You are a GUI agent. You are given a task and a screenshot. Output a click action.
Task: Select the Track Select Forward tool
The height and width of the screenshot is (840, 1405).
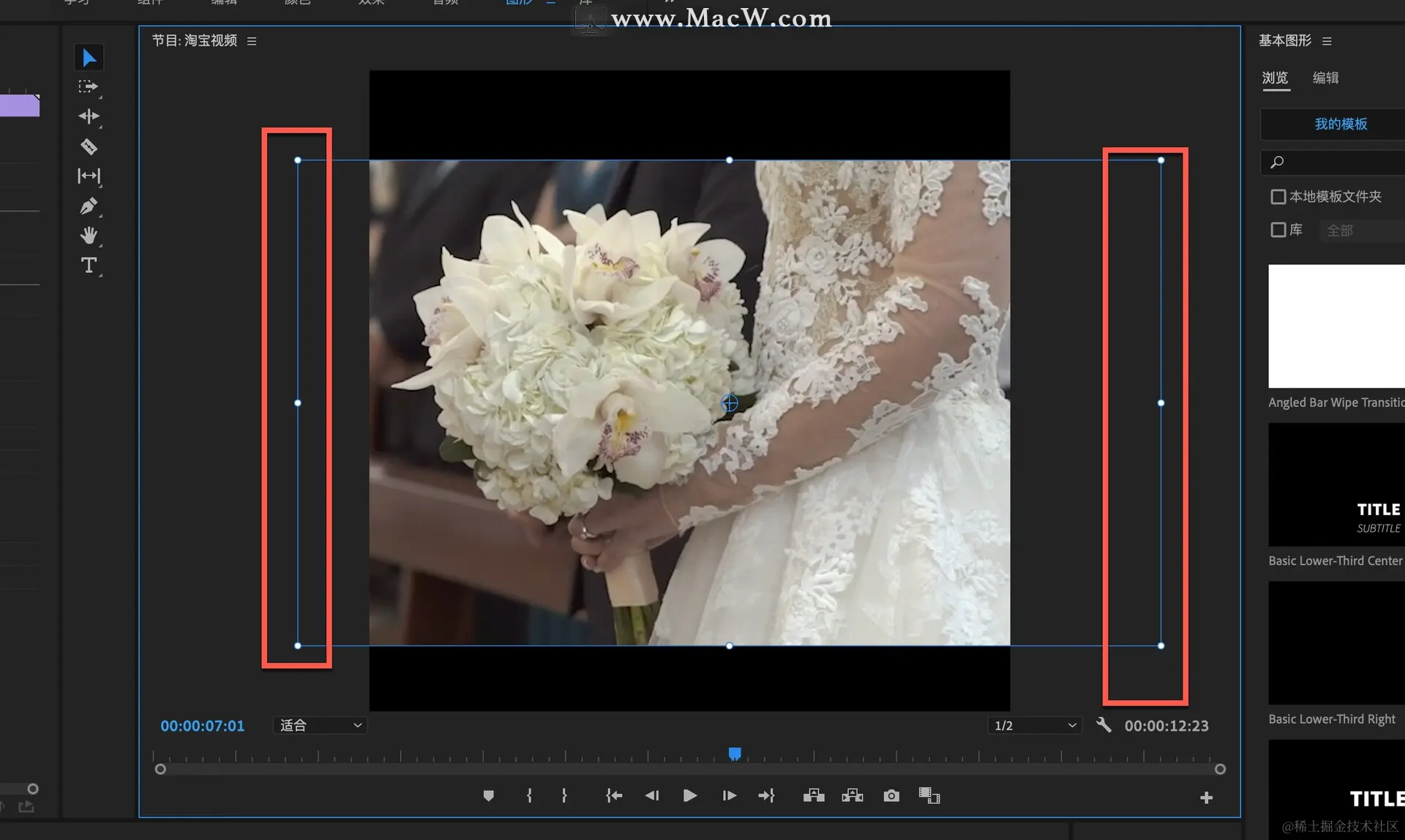88,87
